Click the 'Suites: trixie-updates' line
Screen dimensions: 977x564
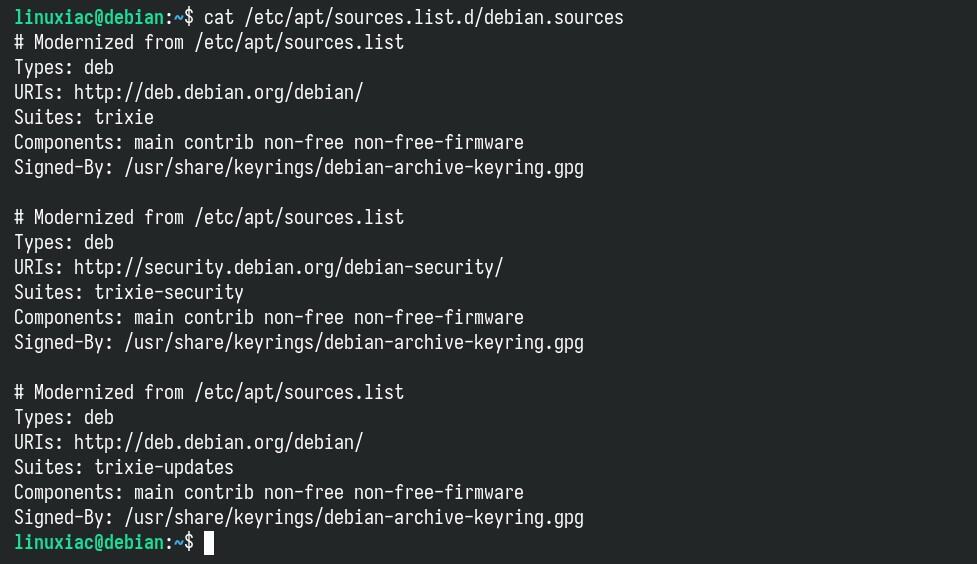(124, 467)
